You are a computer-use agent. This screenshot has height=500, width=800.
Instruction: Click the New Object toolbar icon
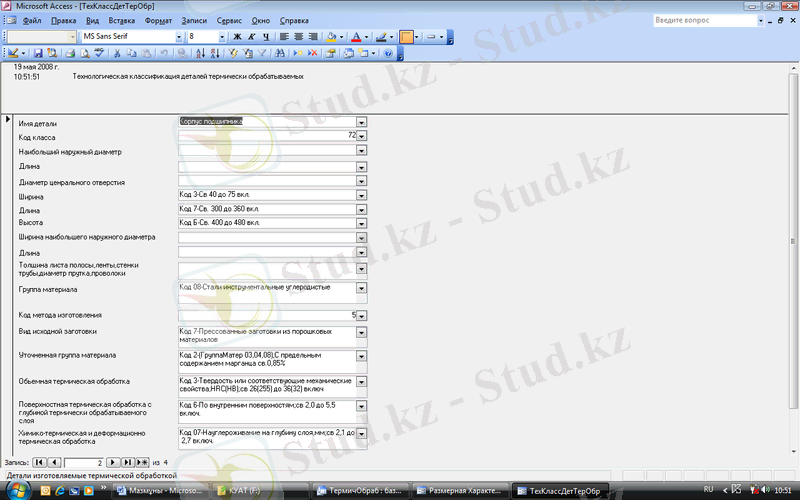click(364, 53)
